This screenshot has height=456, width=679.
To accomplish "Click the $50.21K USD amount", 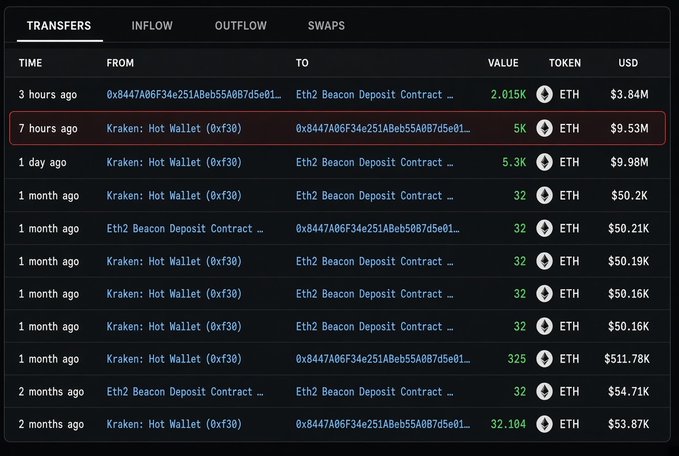I will (628, 228).
